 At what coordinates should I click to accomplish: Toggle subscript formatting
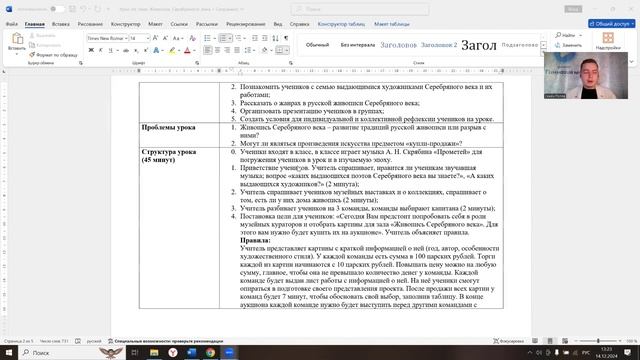pos(136,50)
